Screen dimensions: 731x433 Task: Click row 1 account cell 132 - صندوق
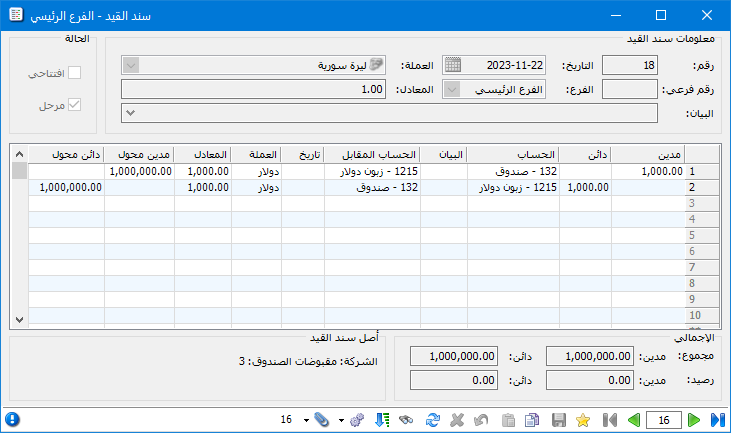[513, 172]
